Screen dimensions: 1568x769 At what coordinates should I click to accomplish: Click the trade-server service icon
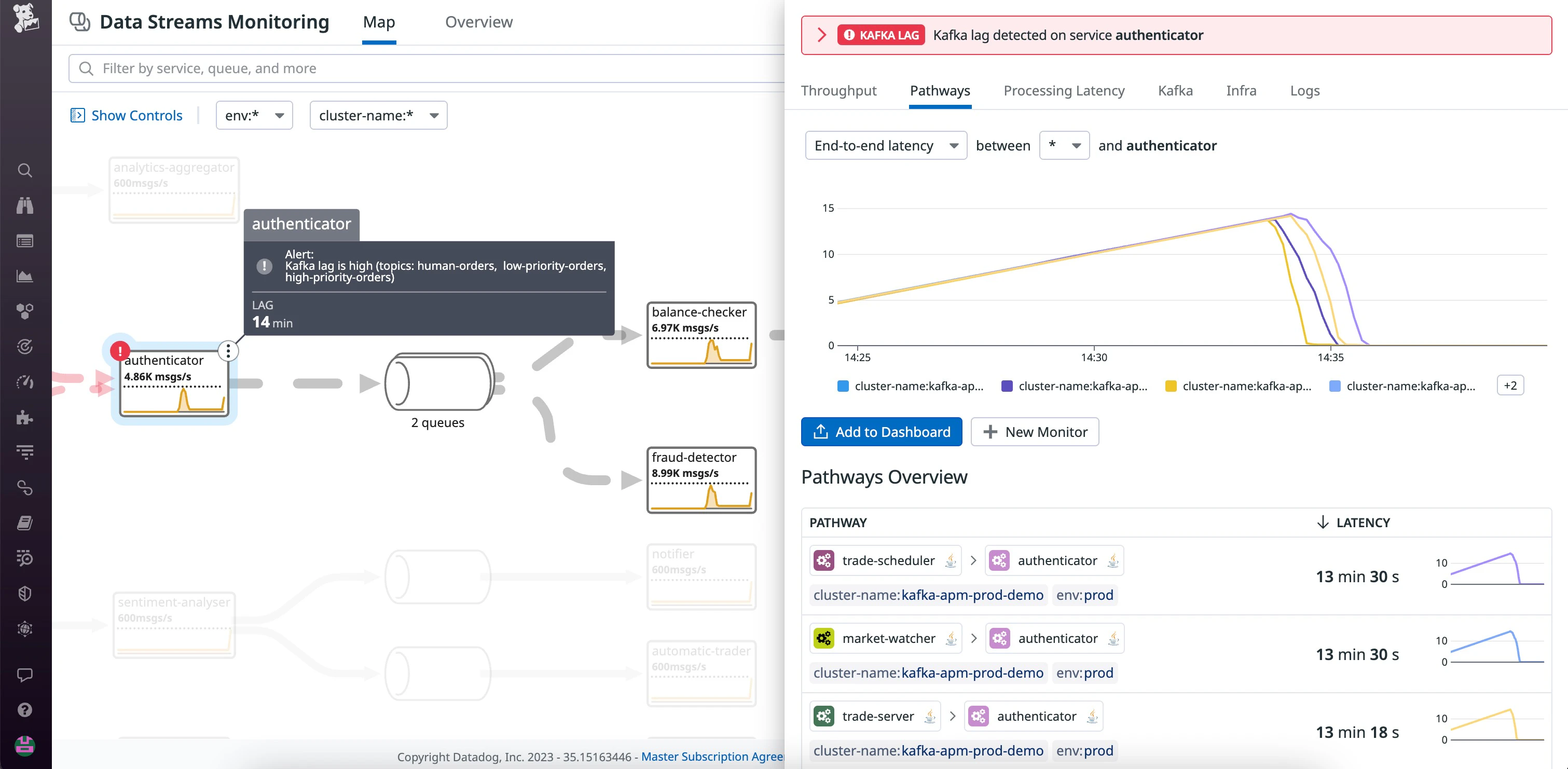click(x=824, y=716)
